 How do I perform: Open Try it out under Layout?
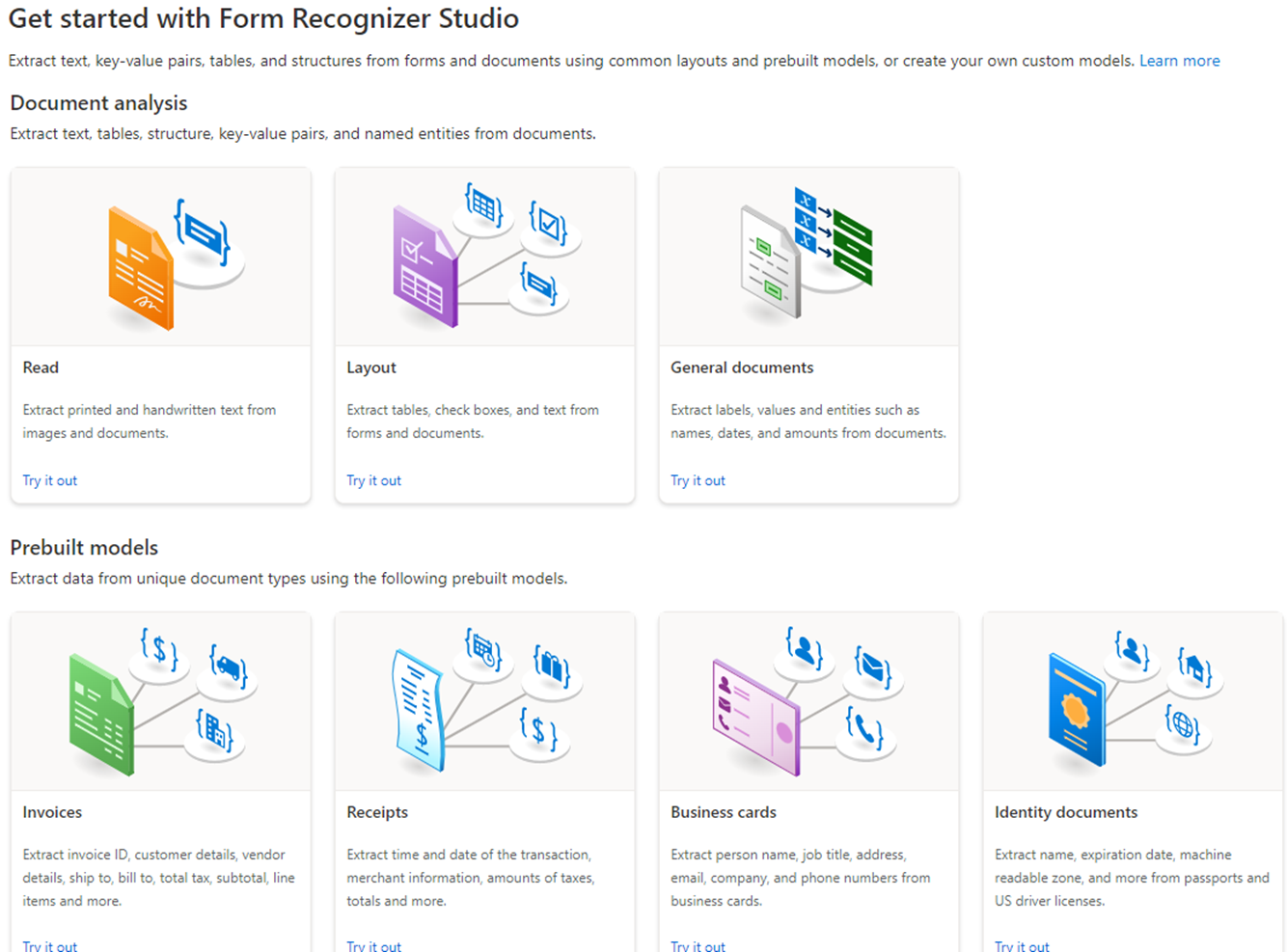[x=373, y=479]
